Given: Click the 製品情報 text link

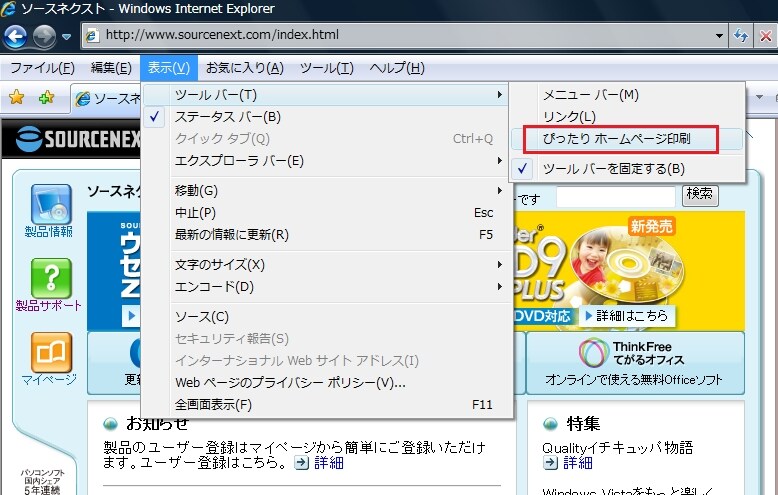Looking at the screenshot, I should tap(49, 232).
